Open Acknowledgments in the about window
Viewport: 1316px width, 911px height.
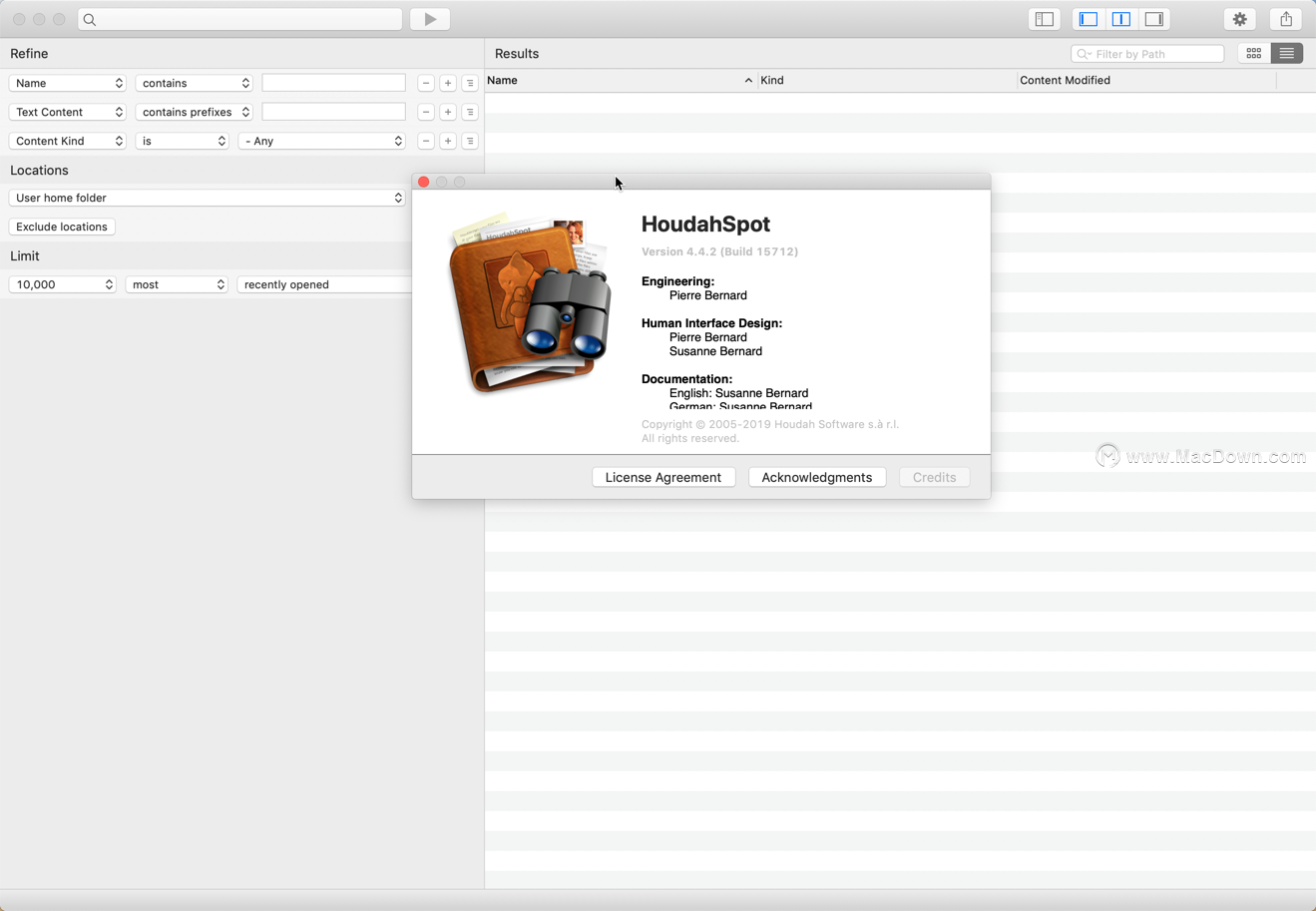817,477
